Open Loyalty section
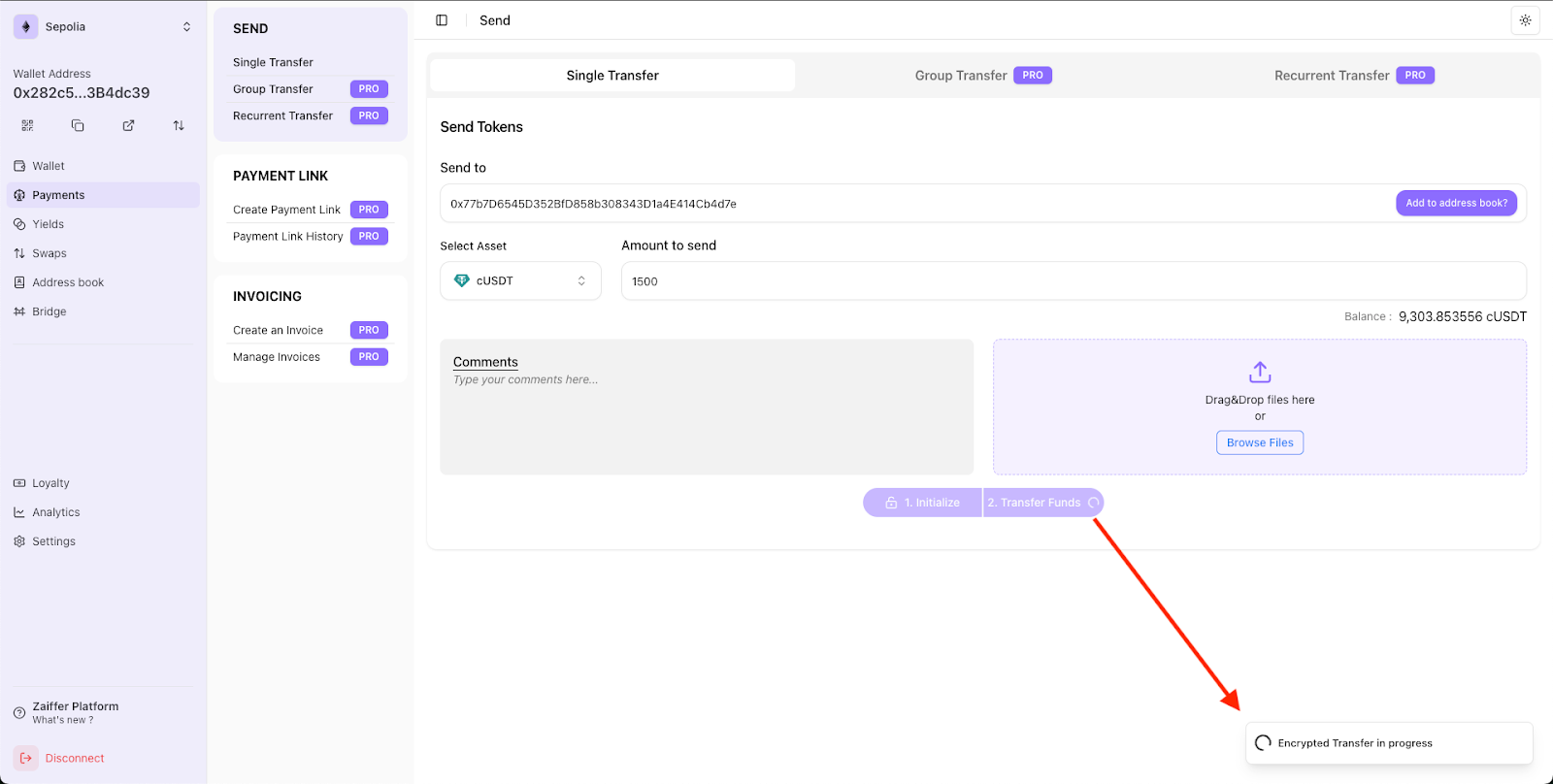This screenshot has width=1553, height=784. (103, 483)
